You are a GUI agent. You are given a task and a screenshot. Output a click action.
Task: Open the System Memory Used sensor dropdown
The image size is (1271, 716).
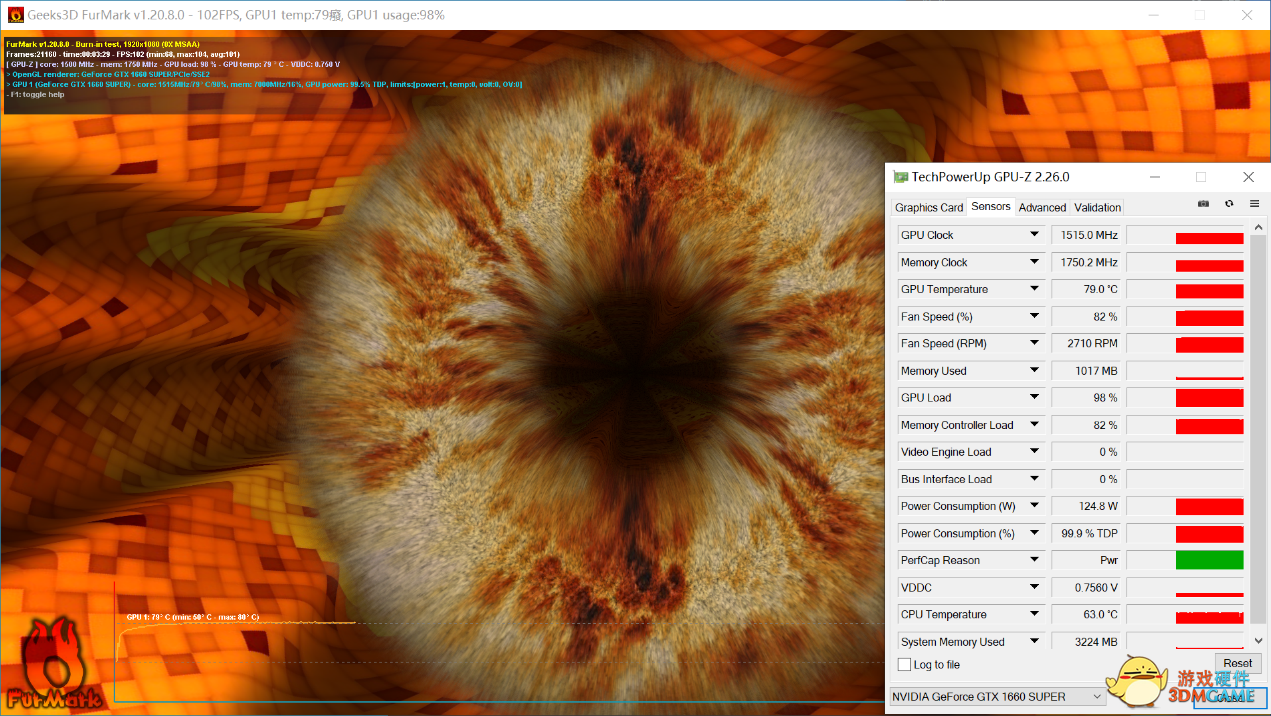click(x=1035, y=642)
